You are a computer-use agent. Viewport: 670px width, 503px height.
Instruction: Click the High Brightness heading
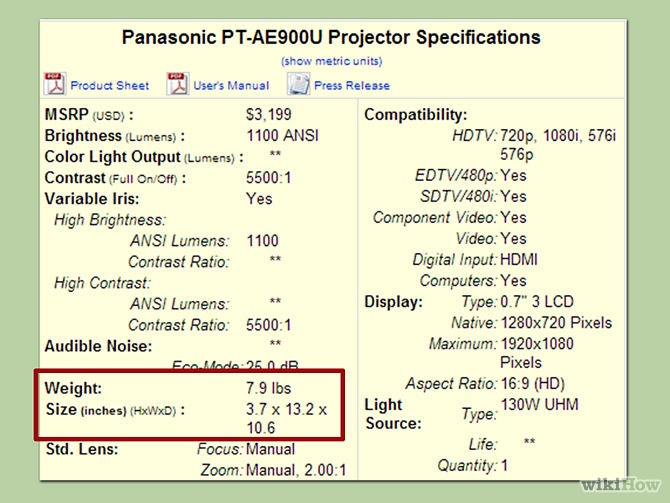(x=110, y=220)
